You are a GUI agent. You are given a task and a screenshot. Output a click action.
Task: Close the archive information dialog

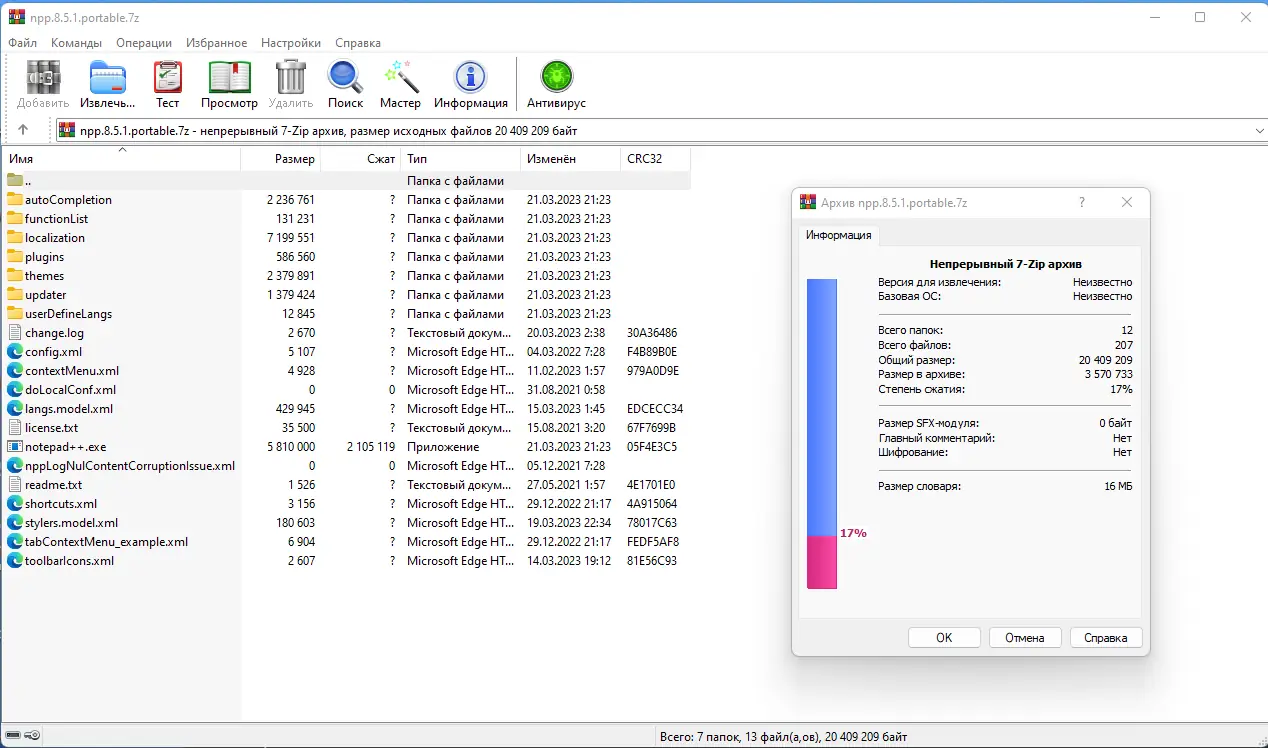(x=1127, y=202)
